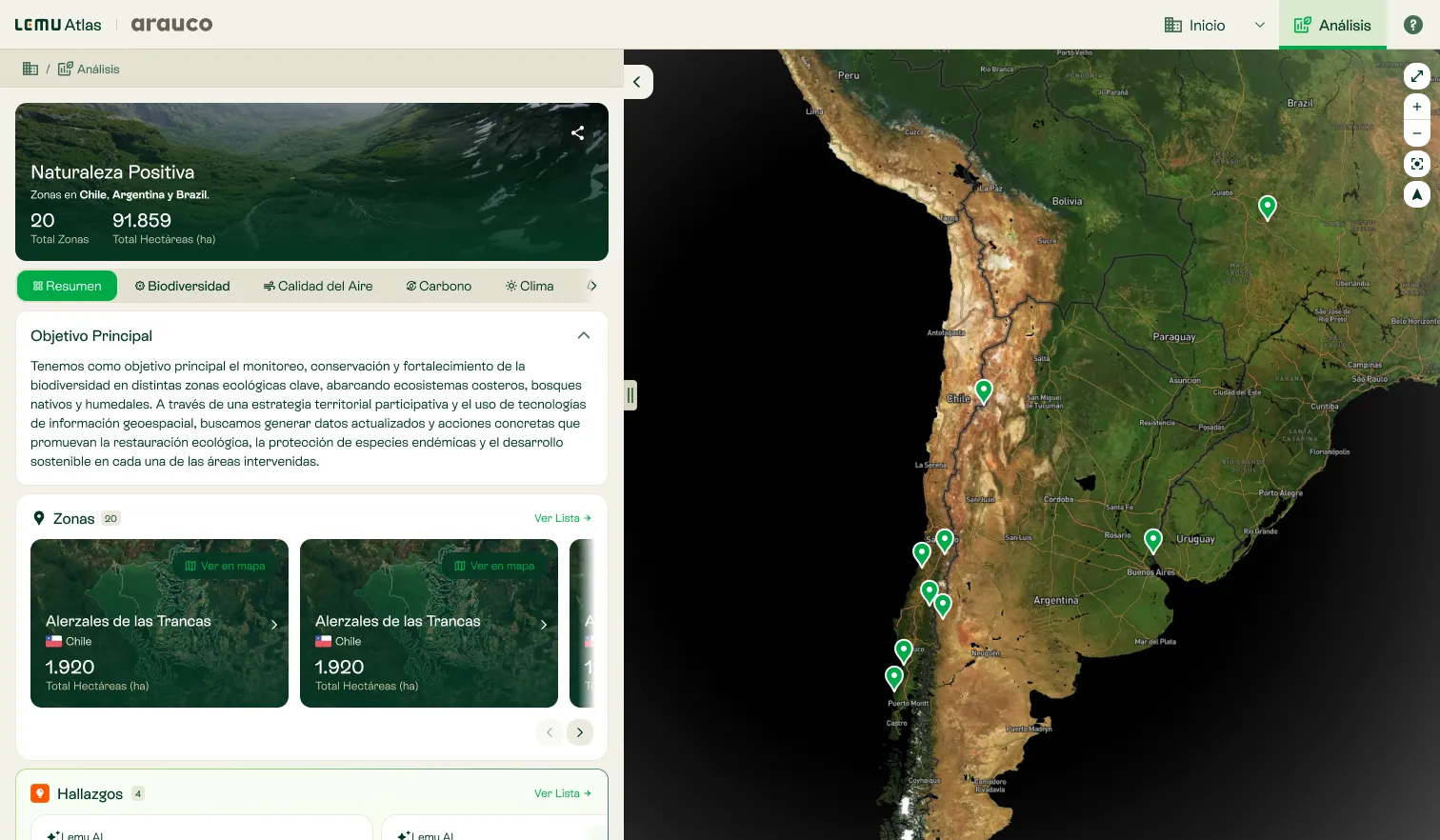
Task: Click the zone count badge 20
Action: coord(110,518)
